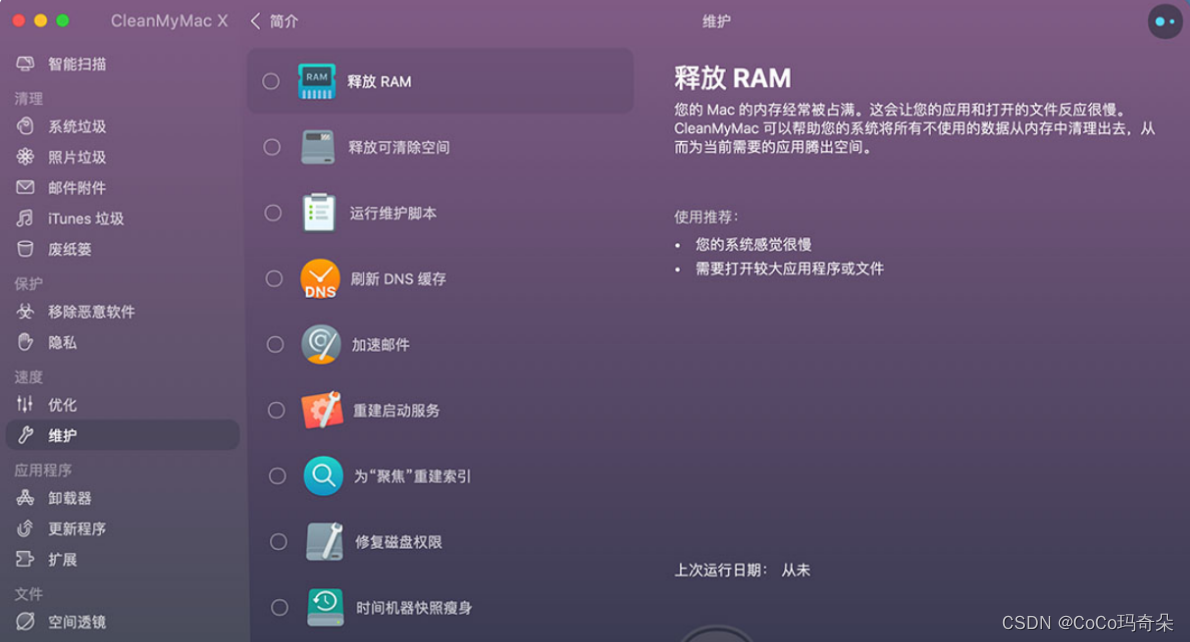Viewport: 1190px width, 642px height.
Task: Click the 废纸篓 trash bin icon
Action: pyautogui.click(x=25, y=249)
